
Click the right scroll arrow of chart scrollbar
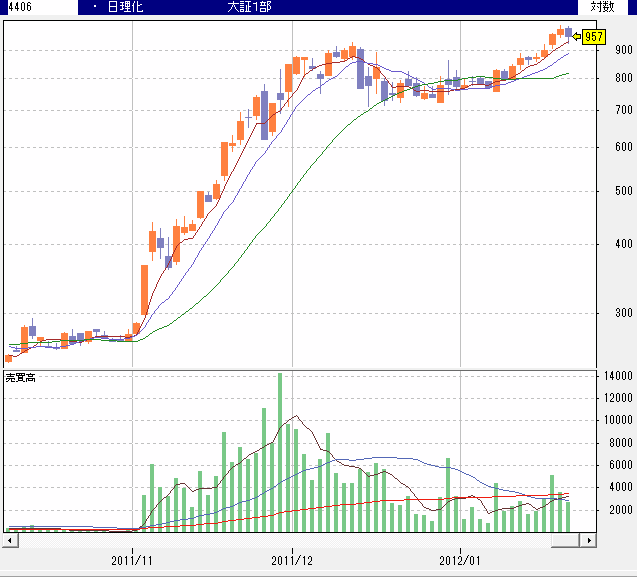(x=588, y=540)
